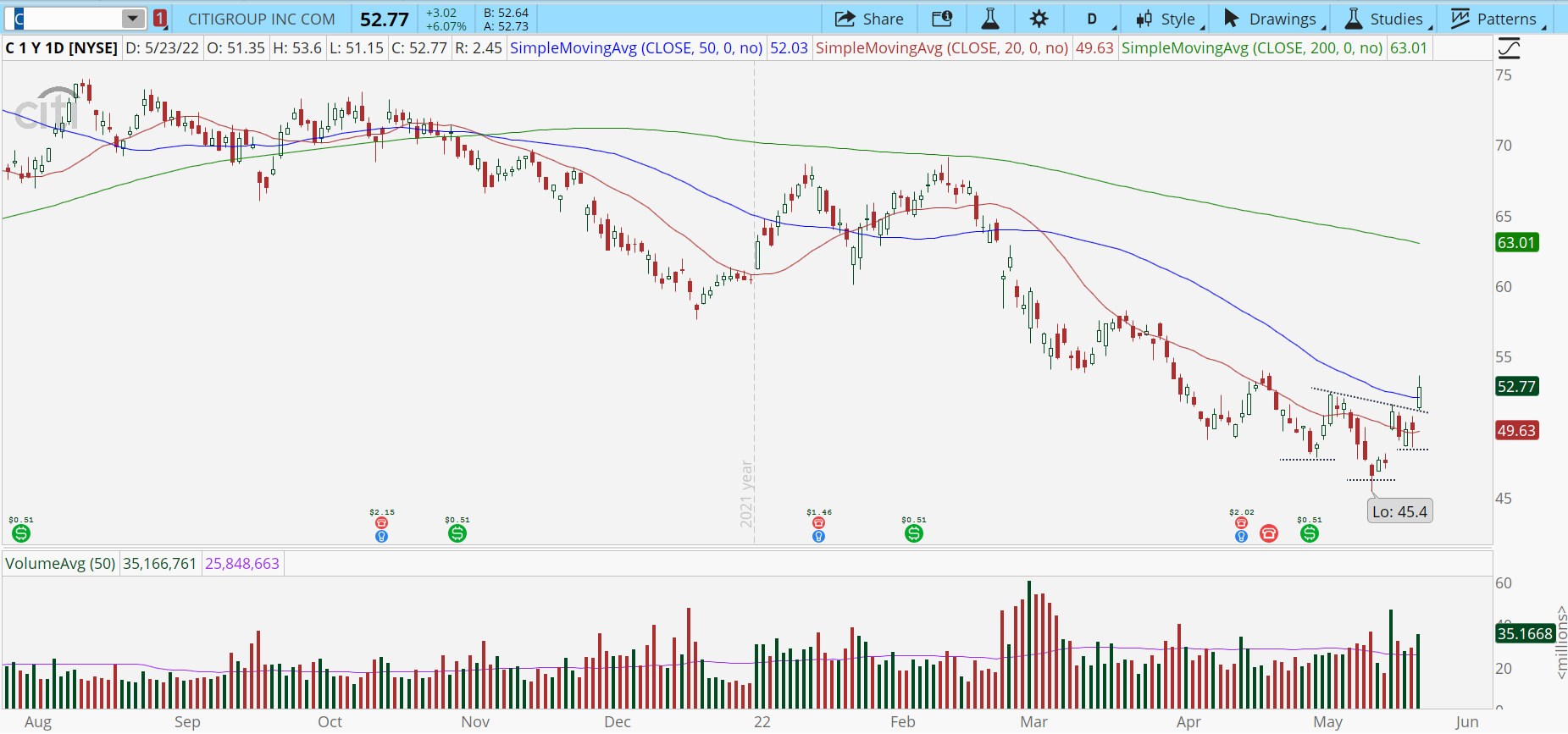Viewport: 1568px width, 734px height.
Task: Click the O: 51.35 open value
Action: [x=236, y=48]
